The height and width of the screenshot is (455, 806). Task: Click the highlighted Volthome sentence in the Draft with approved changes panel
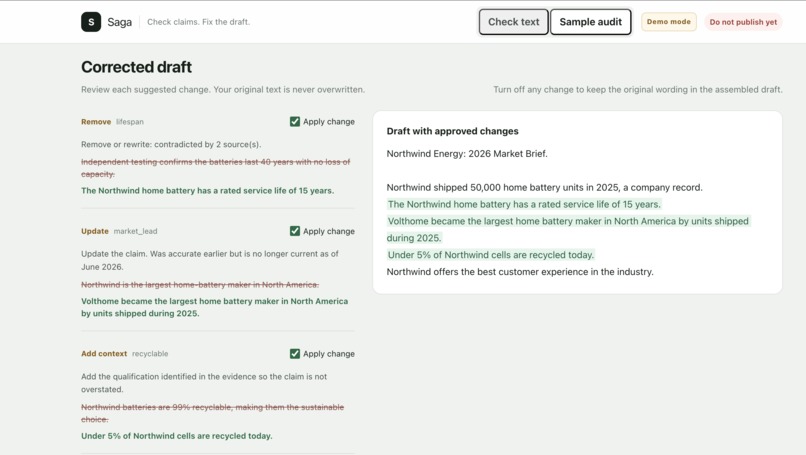point(569,229)
